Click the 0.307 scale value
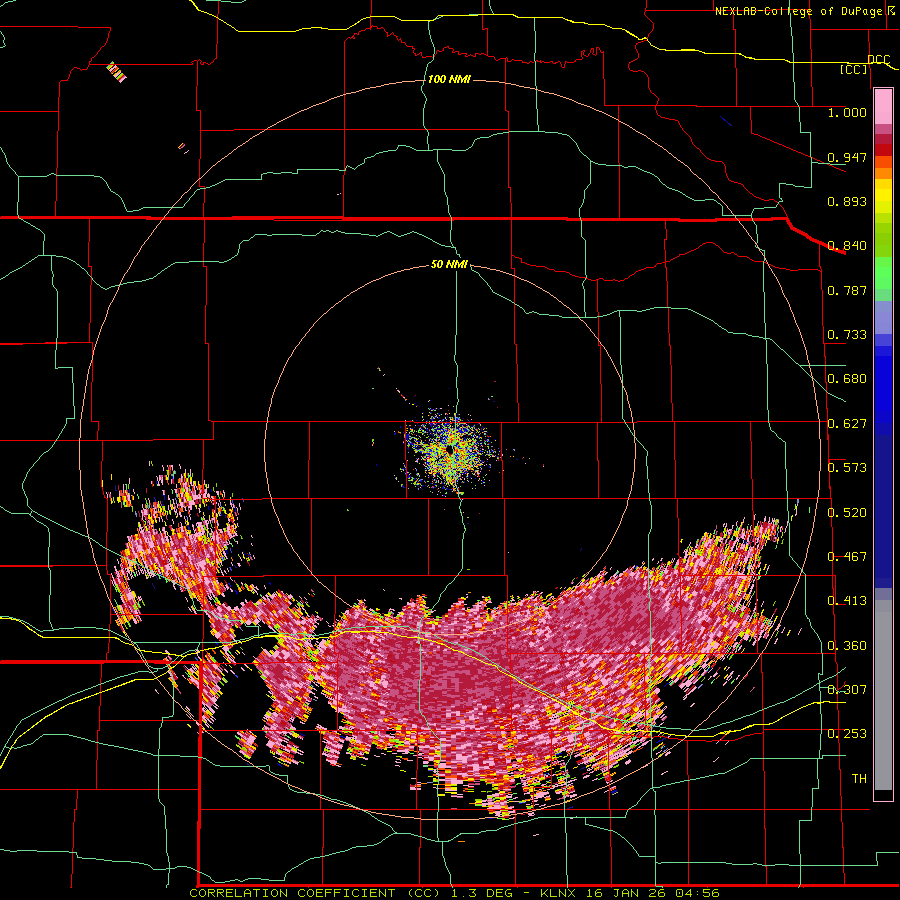 pos(847,690)
